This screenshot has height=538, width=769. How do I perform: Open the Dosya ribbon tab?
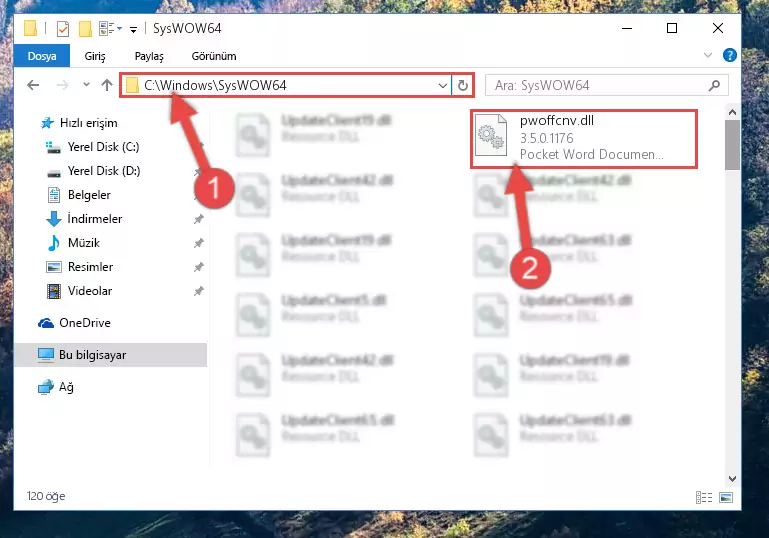click(x=42, y=56)
